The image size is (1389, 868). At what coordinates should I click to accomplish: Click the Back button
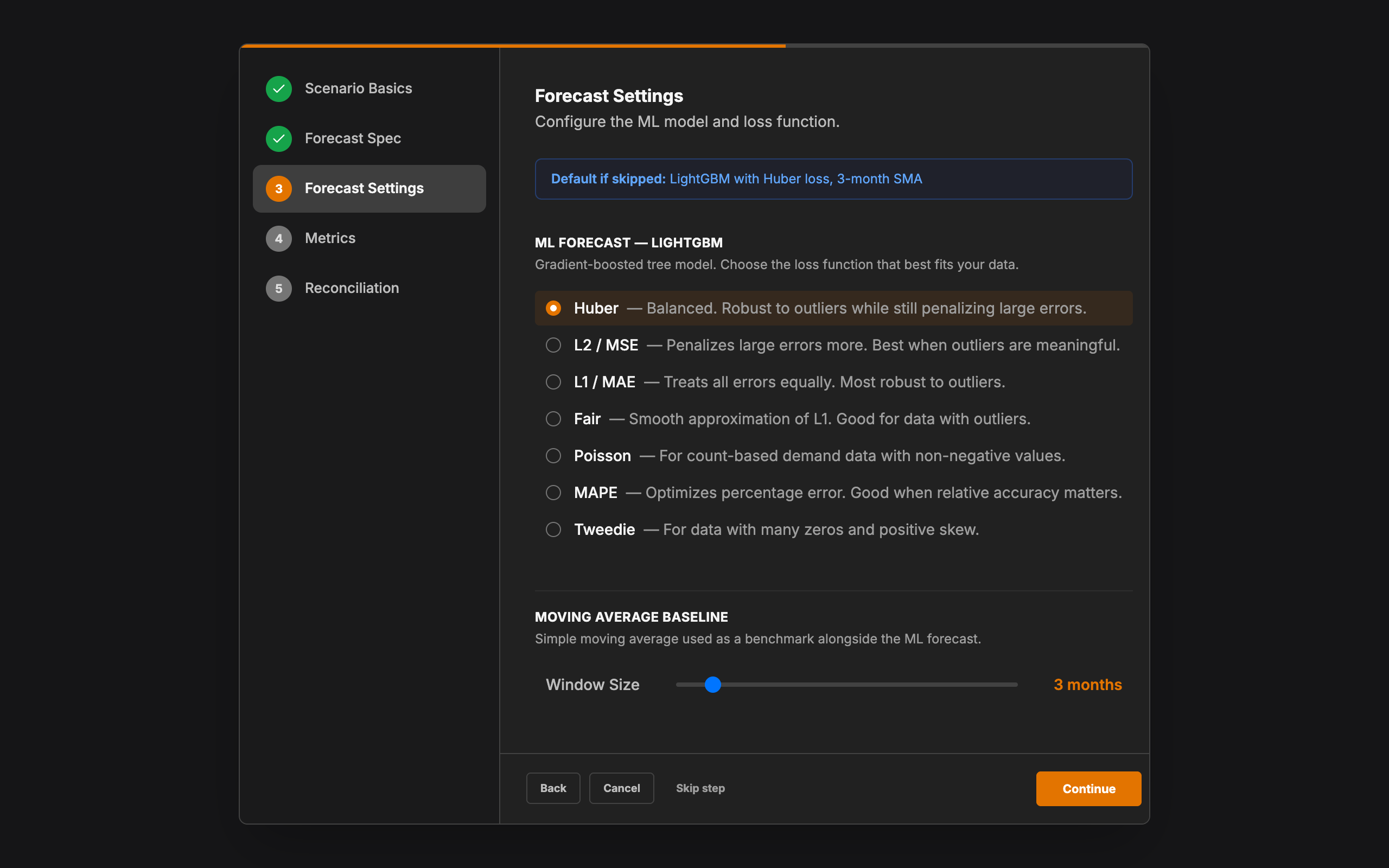pyautogui.click(x=553, y=788)
